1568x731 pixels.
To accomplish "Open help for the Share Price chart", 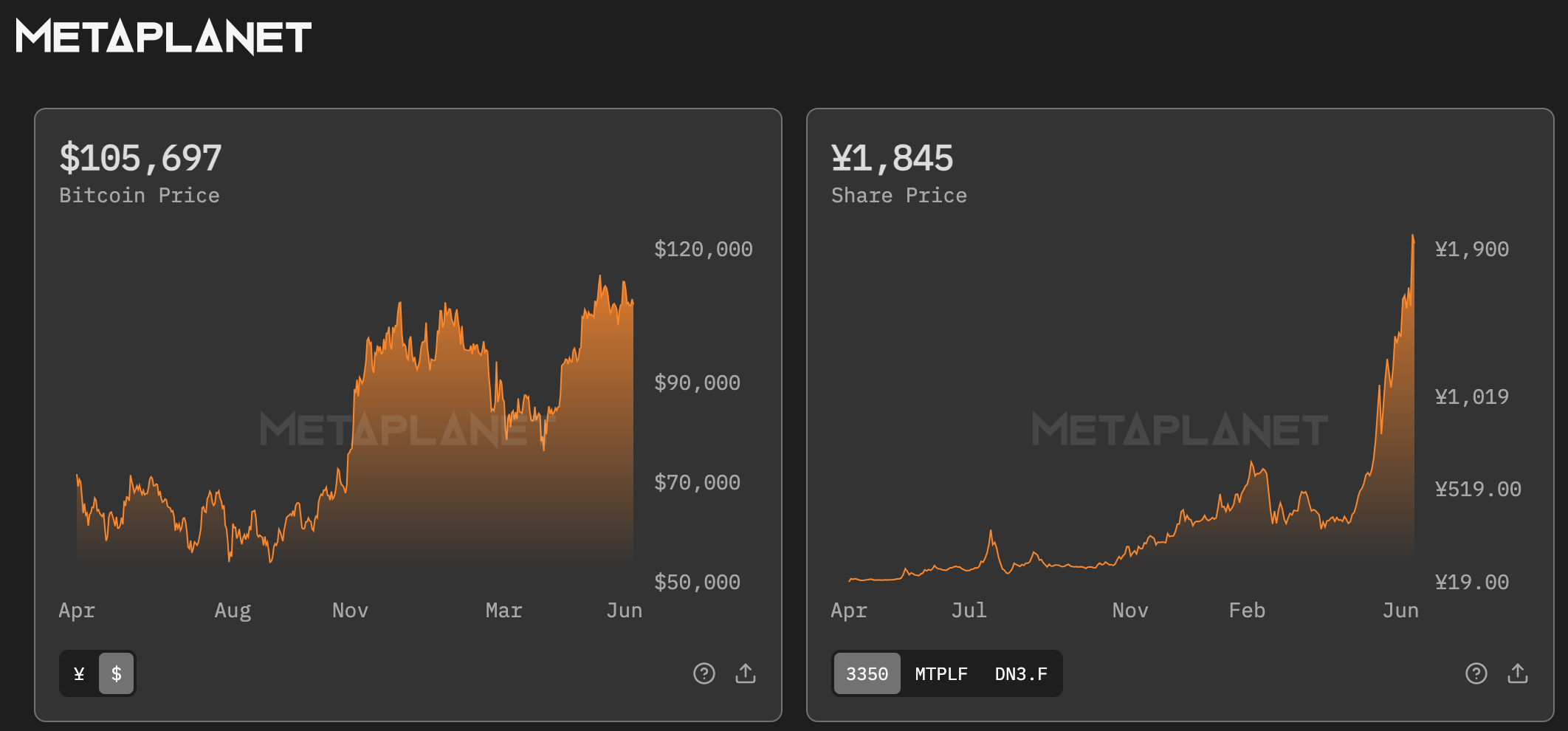I will click(x=1476, y=673).
